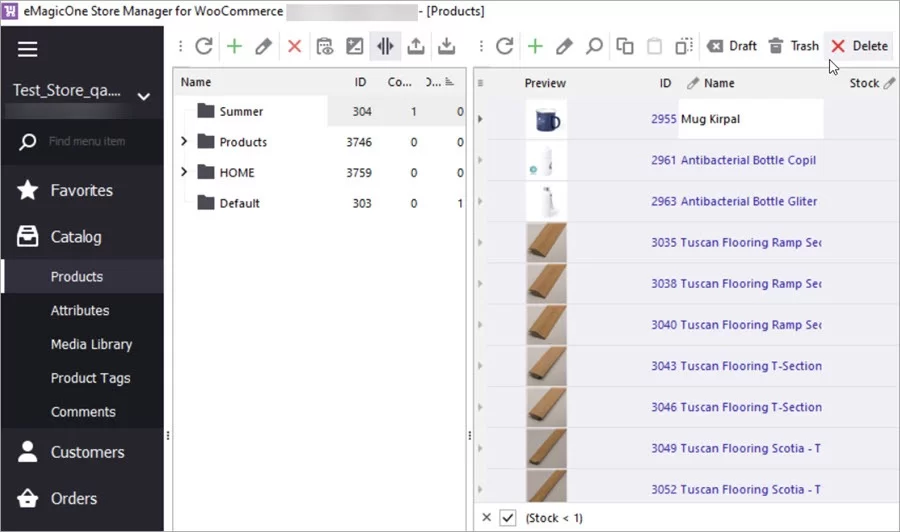Refresh the category tree list
This screenshot has height=532, width=900.
[204, 46]
